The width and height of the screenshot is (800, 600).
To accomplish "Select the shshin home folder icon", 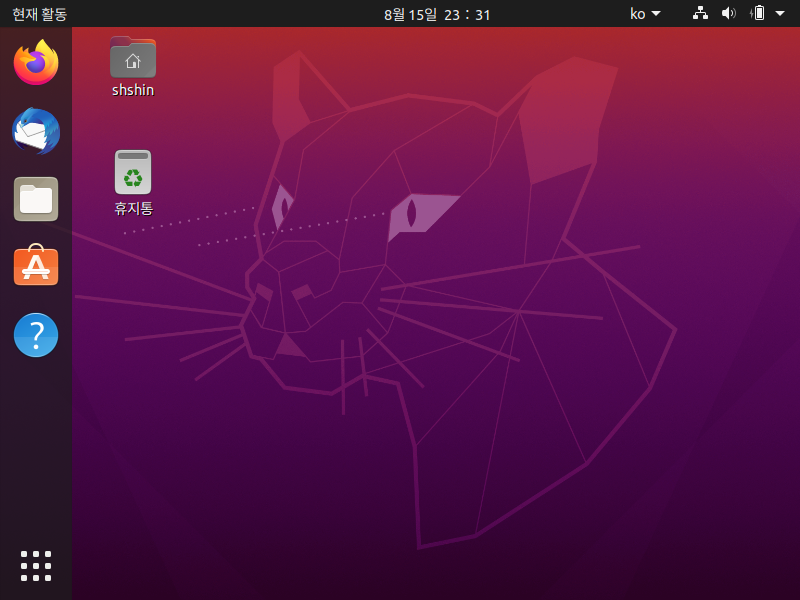I will (x=133, y=57).
